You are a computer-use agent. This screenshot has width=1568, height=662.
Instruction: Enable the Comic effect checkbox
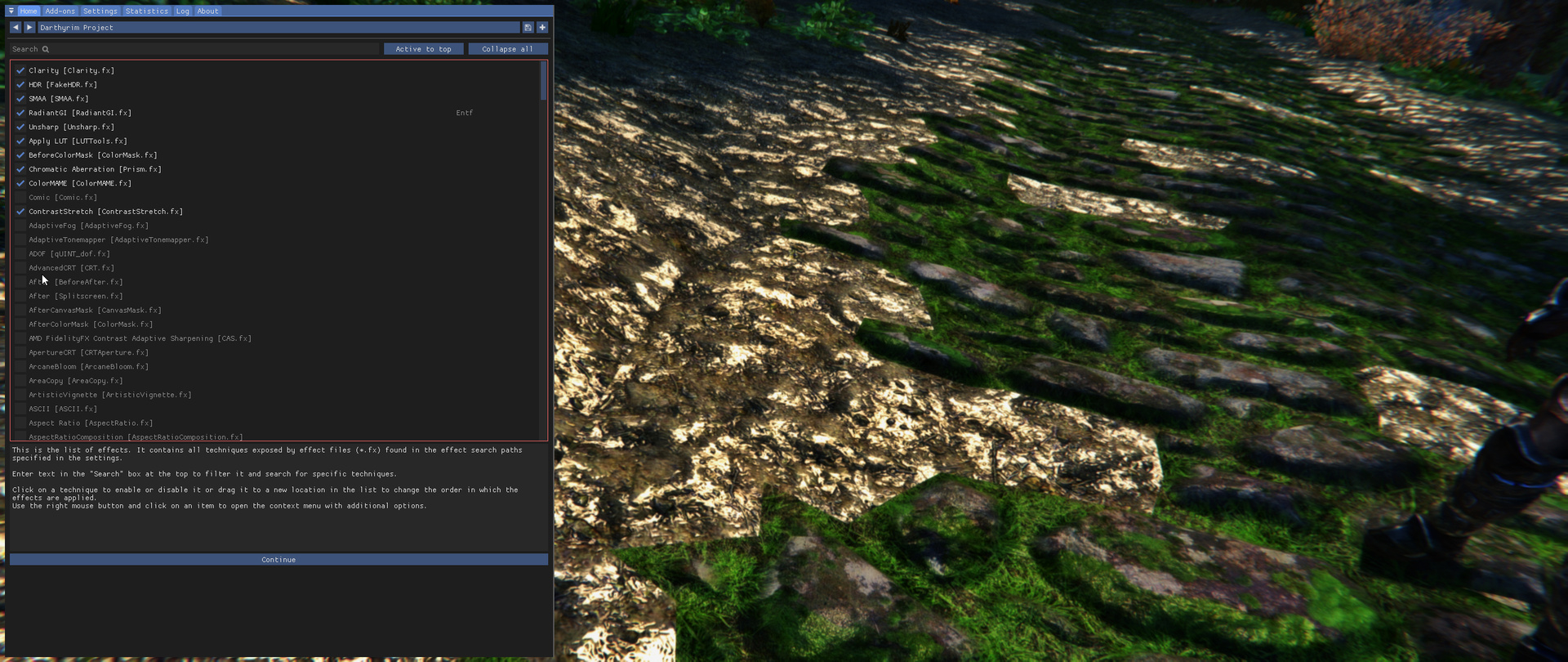[20, 198]
